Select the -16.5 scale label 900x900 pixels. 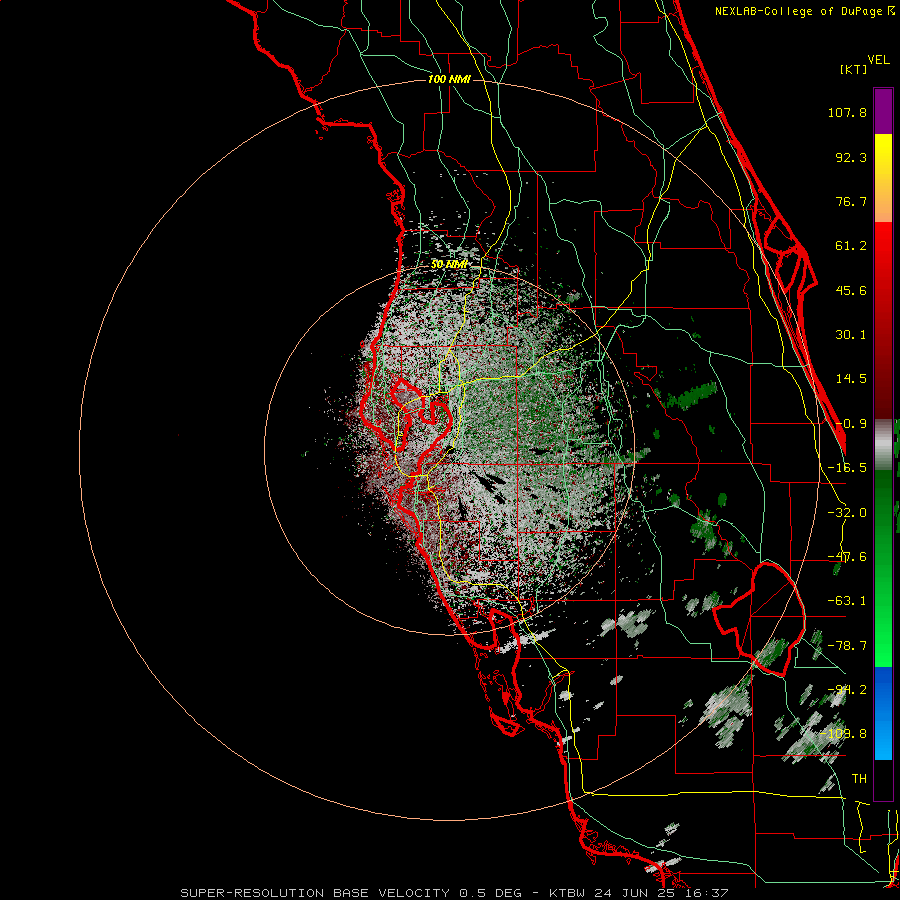[x=847, y=468]
